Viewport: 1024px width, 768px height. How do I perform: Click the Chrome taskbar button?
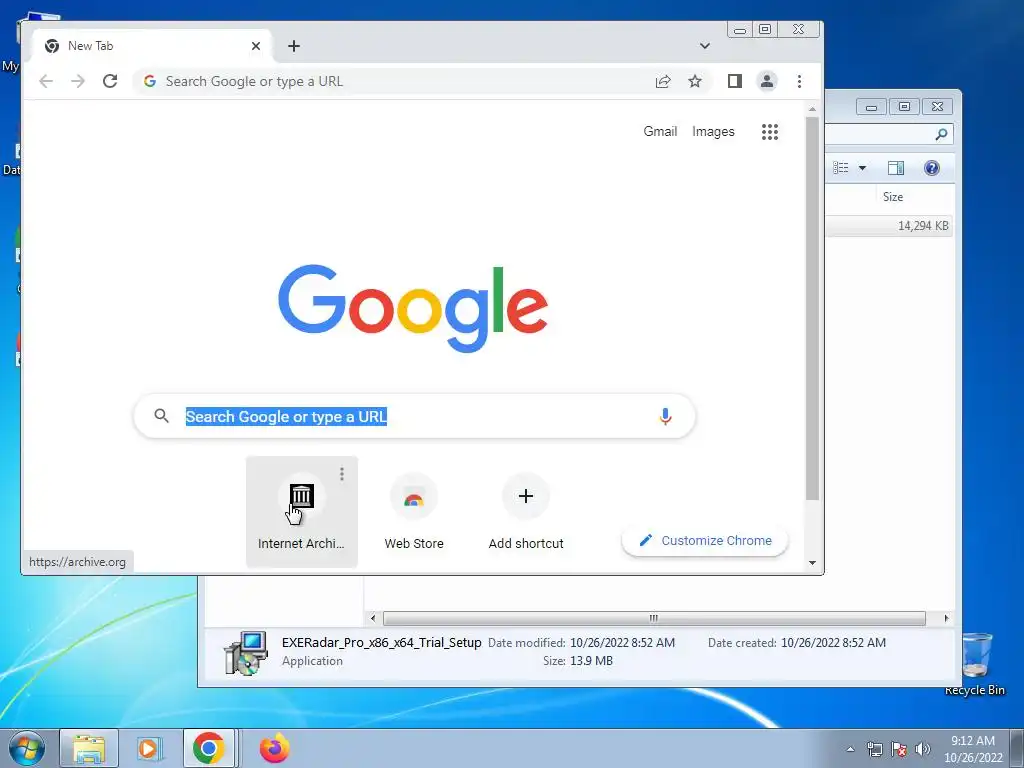(209, 748)
